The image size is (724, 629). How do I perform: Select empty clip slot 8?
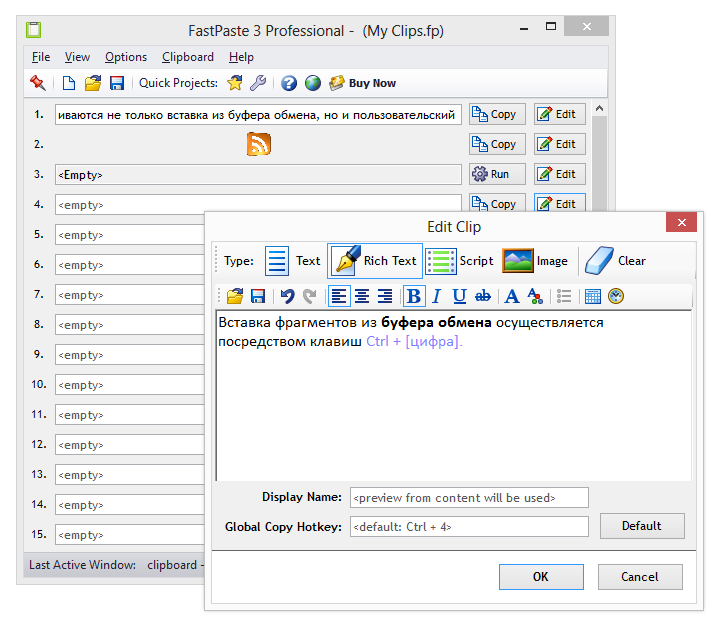pos(130,325)
